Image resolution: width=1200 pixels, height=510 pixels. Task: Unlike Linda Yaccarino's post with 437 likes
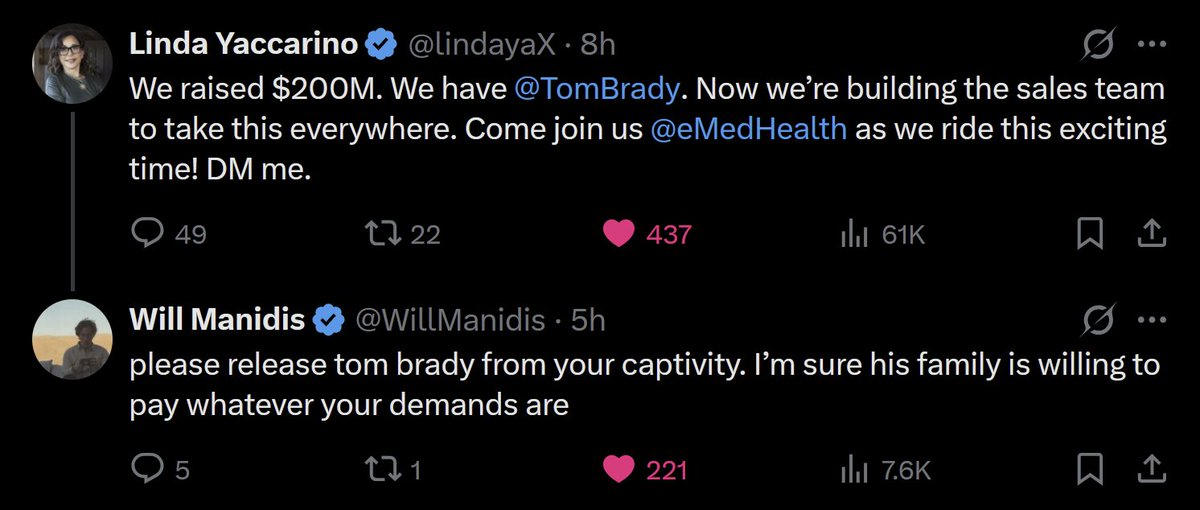coord(620,234)
